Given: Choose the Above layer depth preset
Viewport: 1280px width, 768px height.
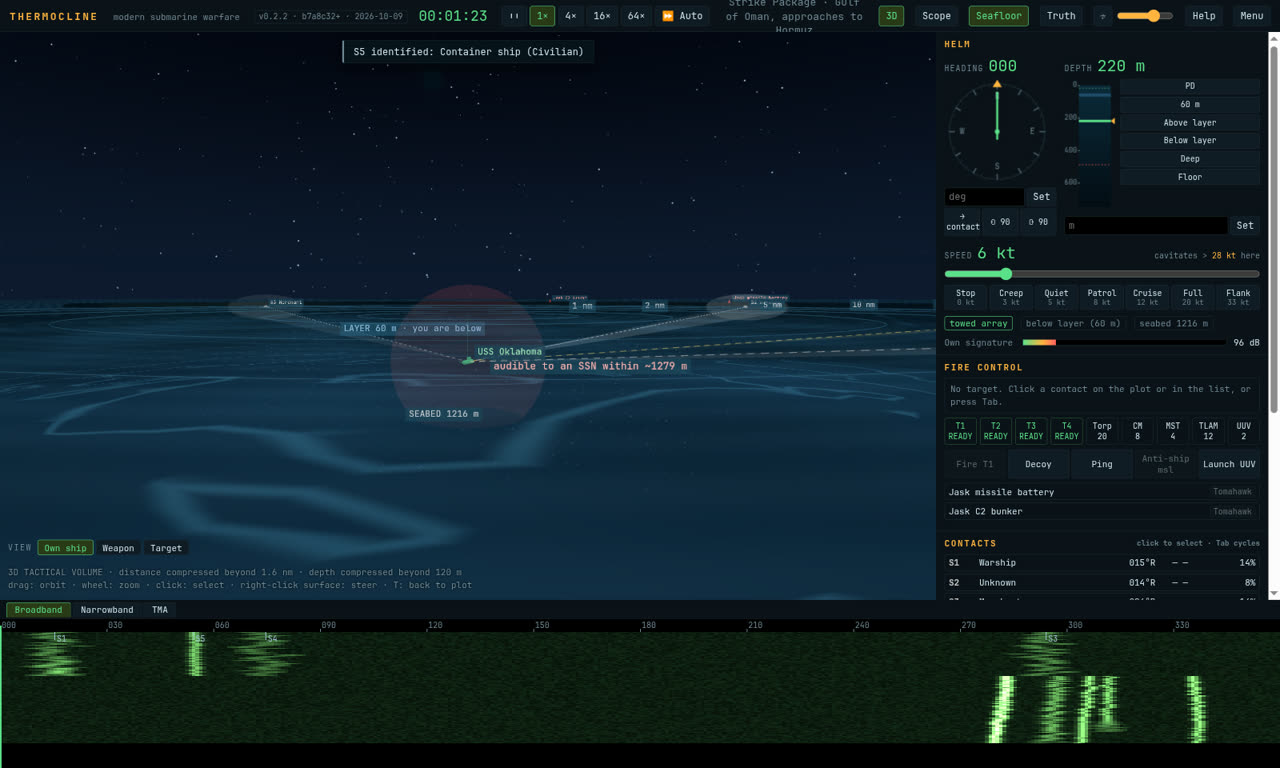Looking at the screenshot, I should (1190, 123).
